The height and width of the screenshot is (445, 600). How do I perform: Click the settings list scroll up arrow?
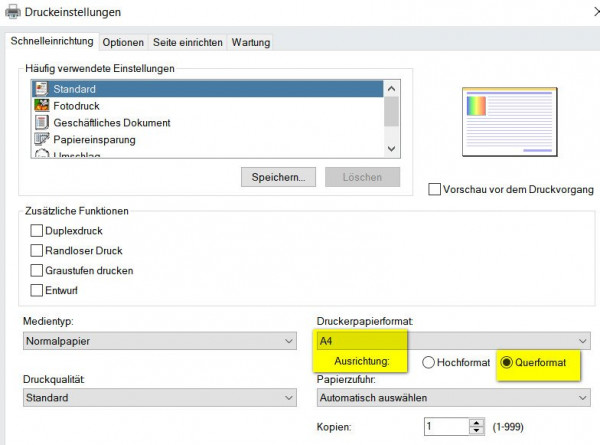coord(391,89)
